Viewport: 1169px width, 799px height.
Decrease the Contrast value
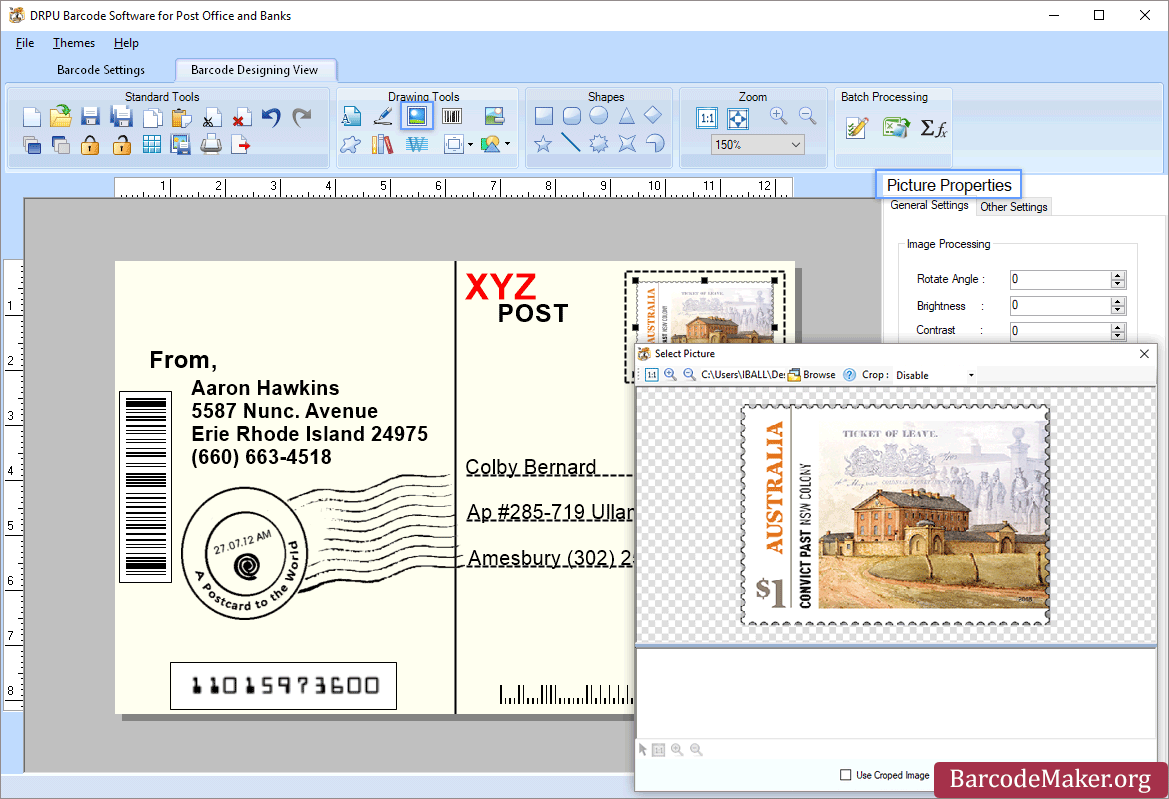(1117, 335)
